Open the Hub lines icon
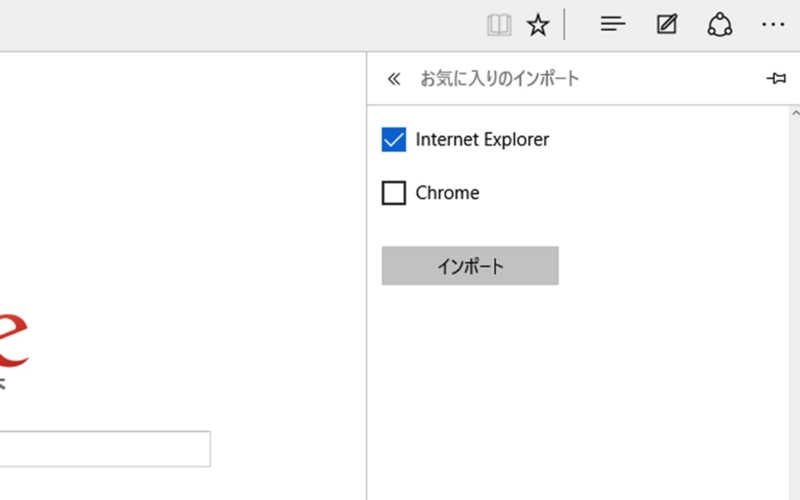This screenshot has height=500, width=800. (x=613, y=23)
